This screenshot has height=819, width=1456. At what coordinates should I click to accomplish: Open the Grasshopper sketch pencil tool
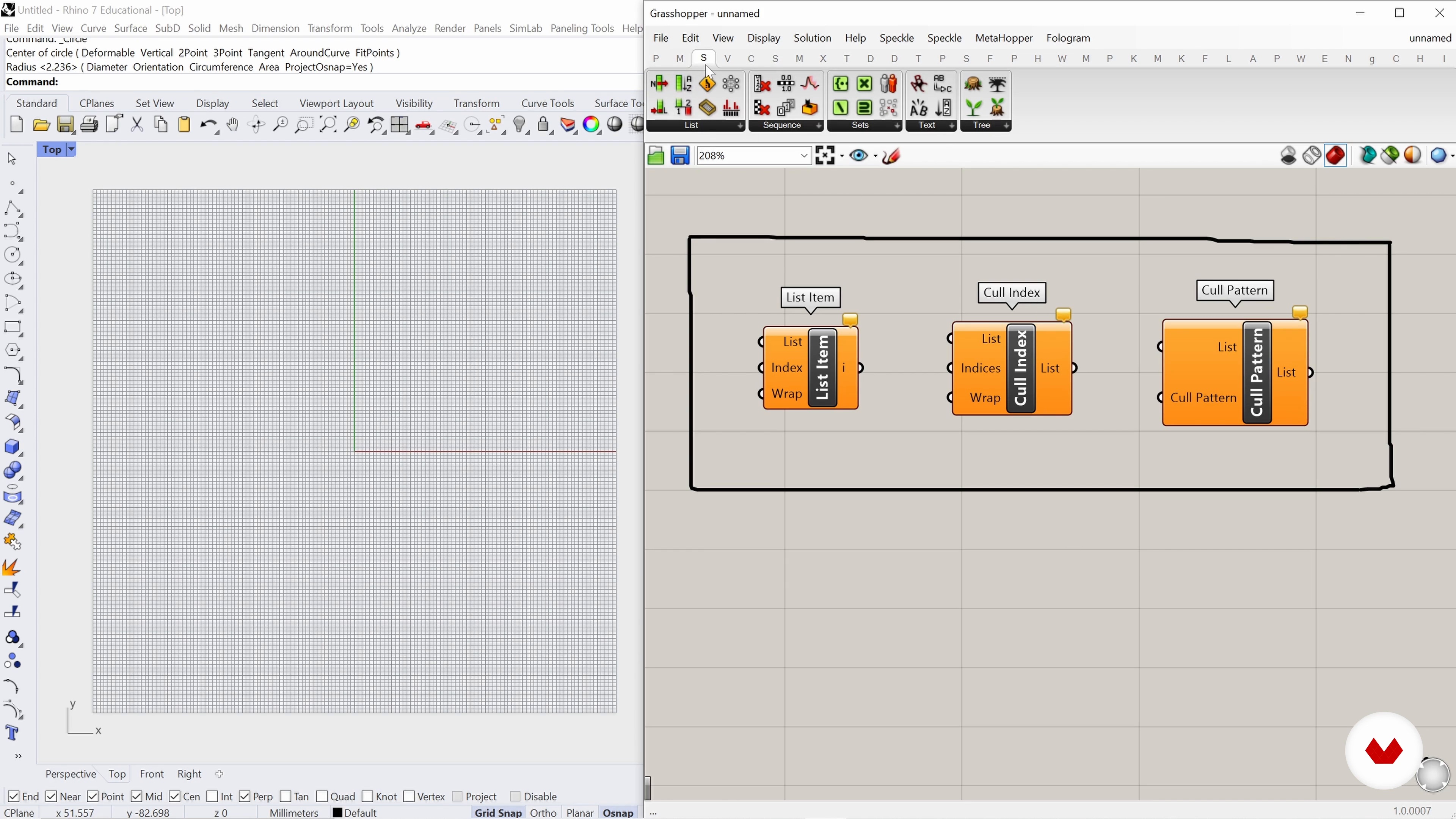pos(891,155)
